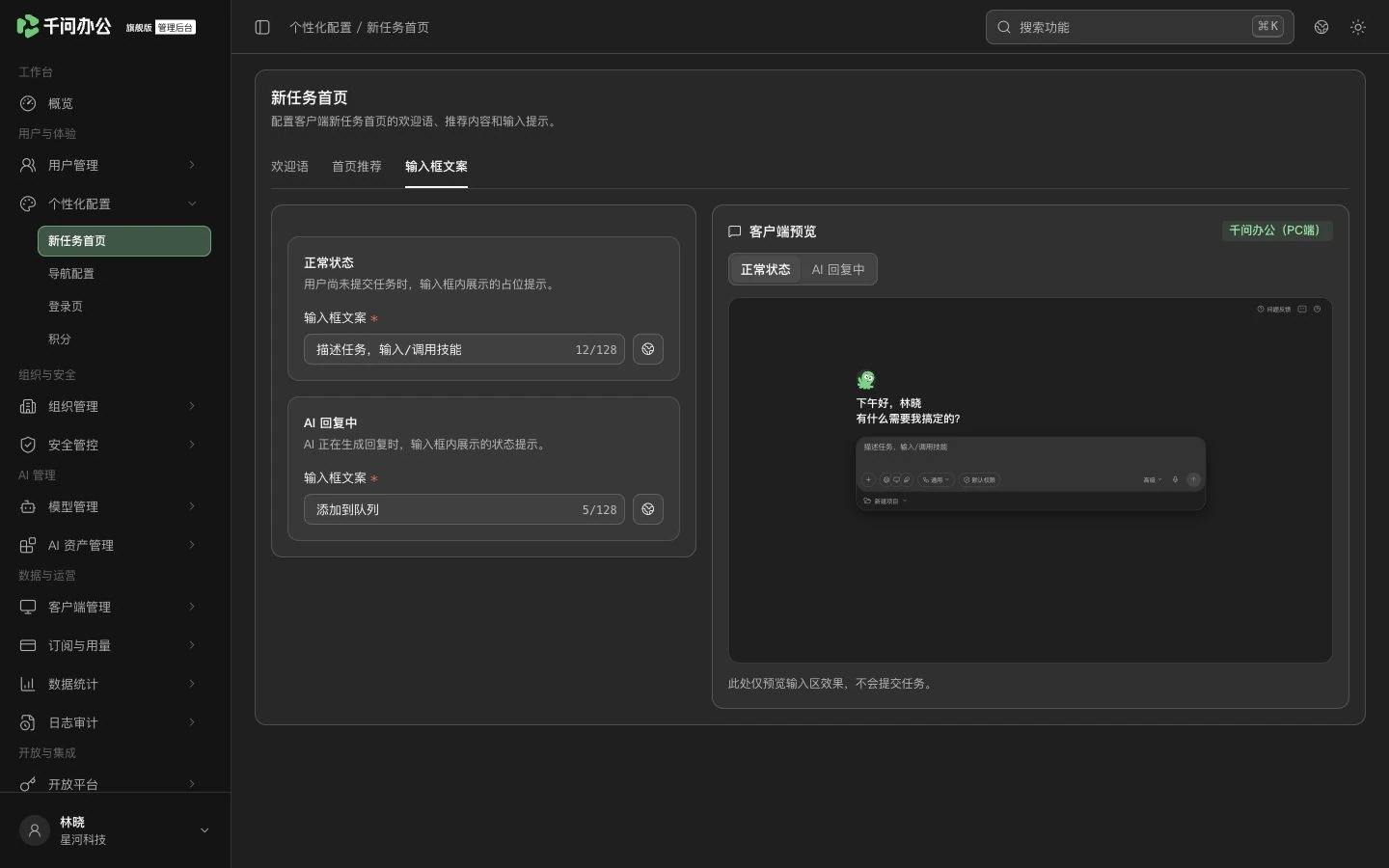Viewport: 1389px width, 868px height.
Task: Switch to the 首页推荐 tab
Action: [x=357, y=167]
